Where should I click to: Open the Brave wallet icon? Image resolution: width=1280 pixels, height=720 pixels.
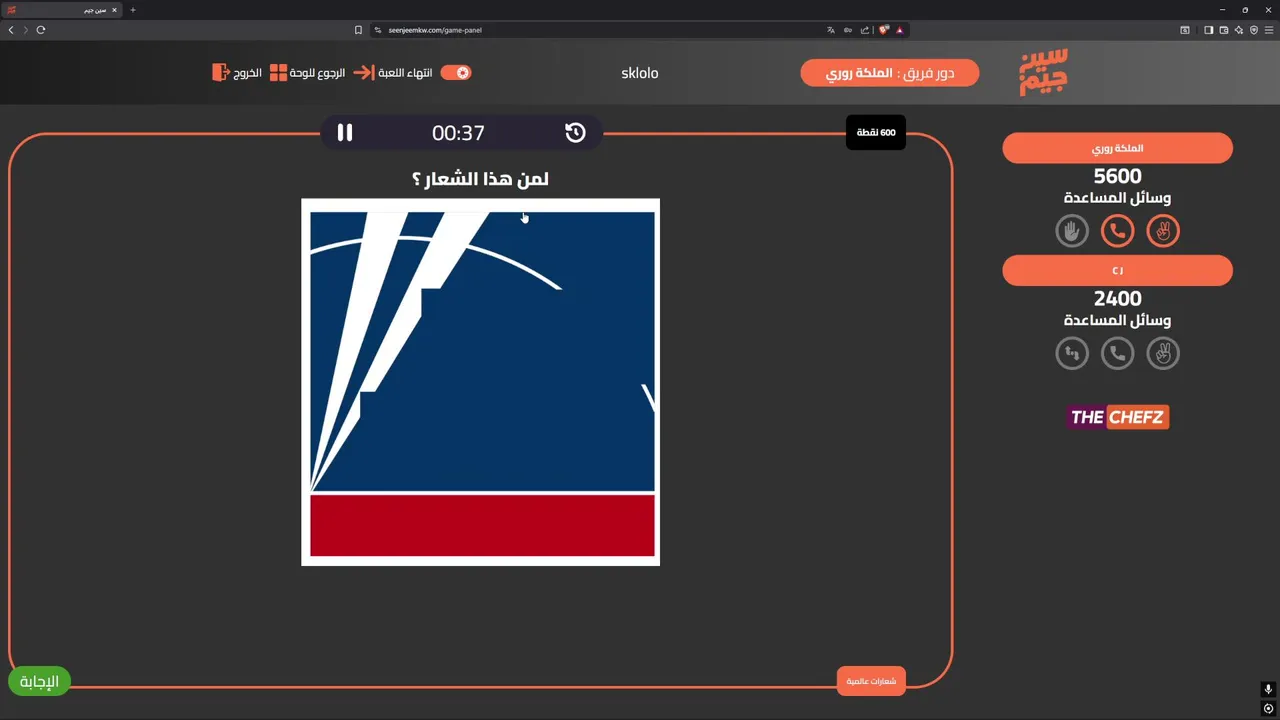click(x=1223, y=30)
